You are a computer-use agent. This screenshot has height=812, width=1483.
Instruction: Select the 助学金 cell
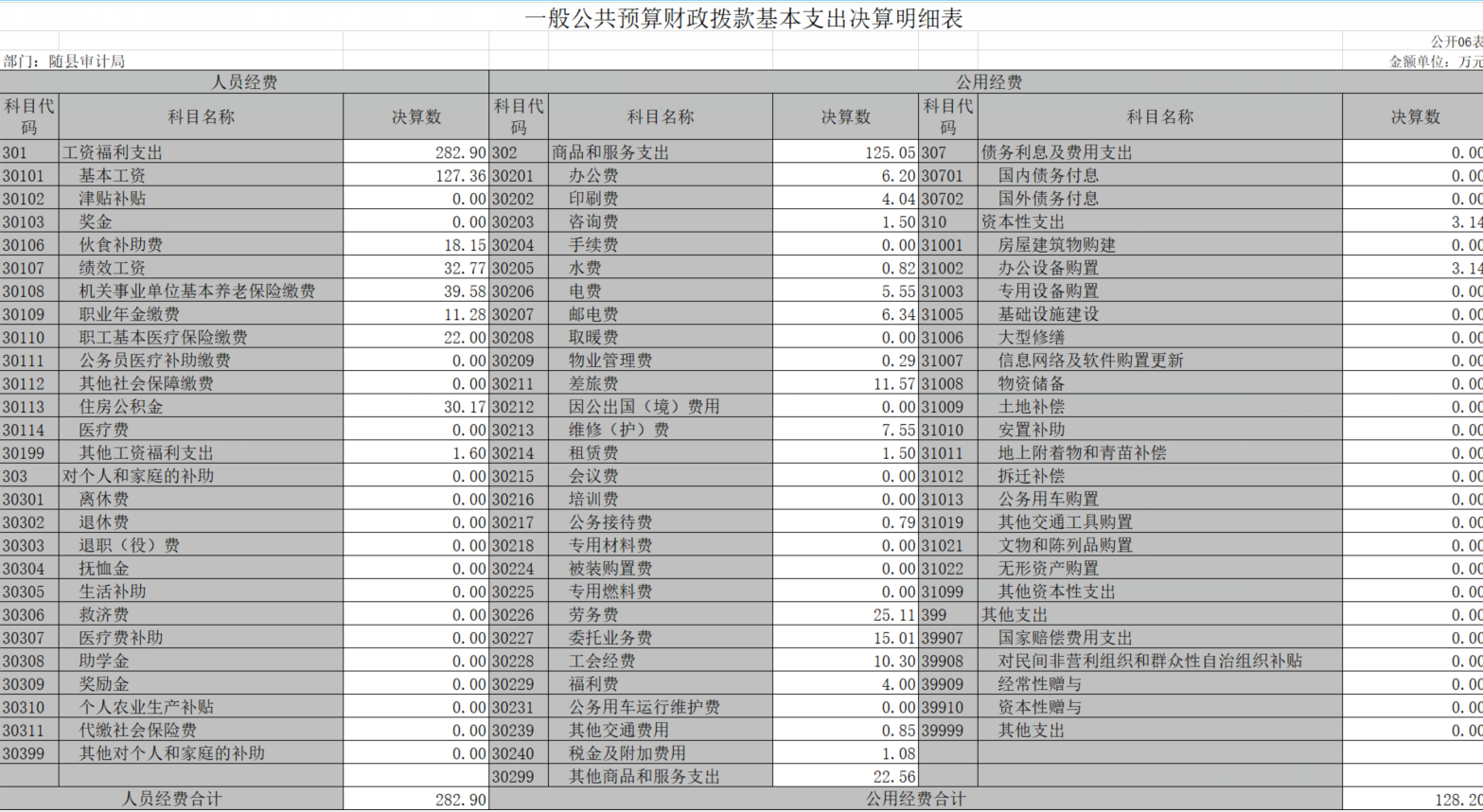[x=201, y=662]
